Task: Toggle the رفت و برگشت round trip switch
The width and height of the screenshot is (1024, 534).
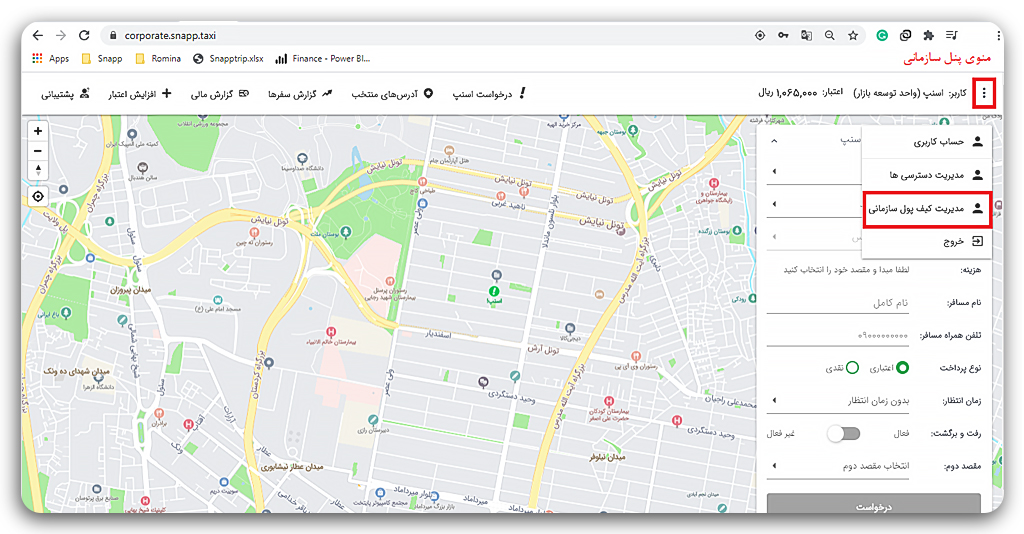Action: pos(843,433)
